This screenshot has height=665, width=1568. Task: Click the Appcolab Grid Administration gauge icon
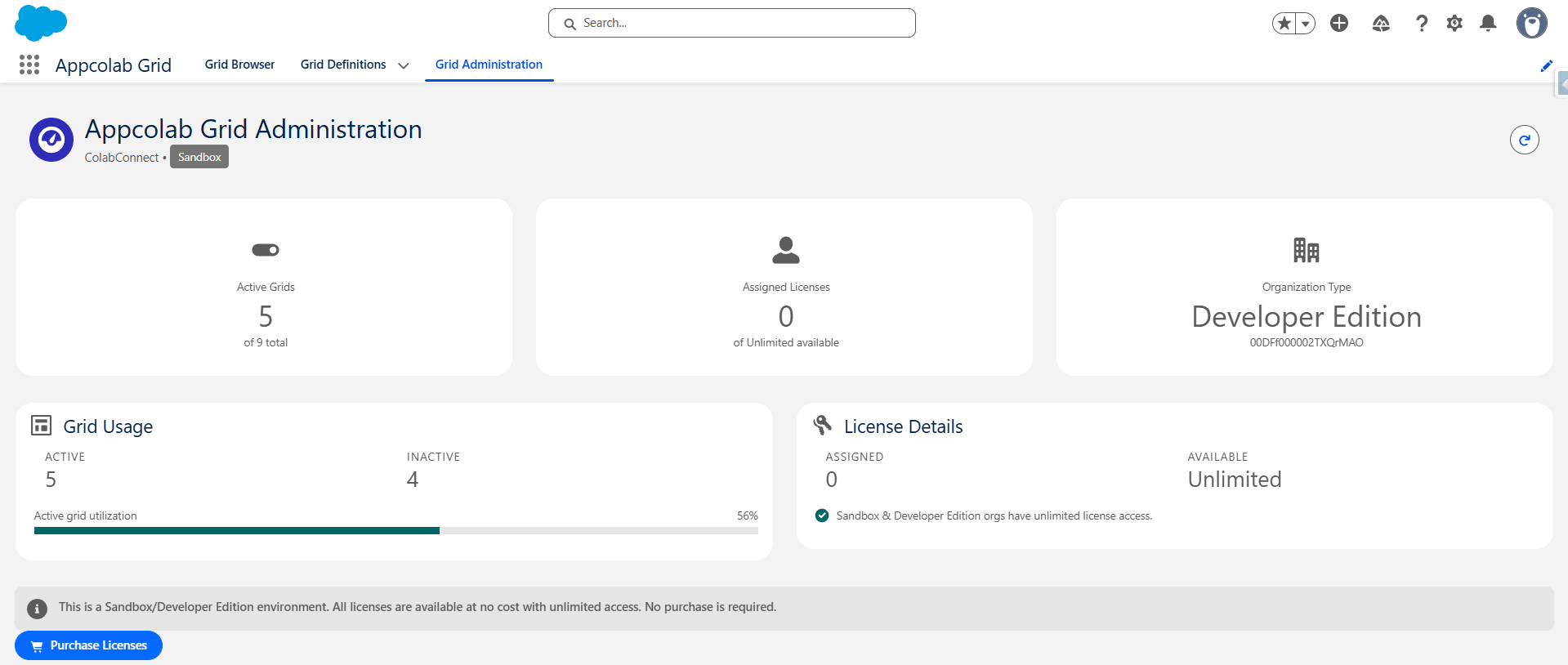tap(51, 140)
